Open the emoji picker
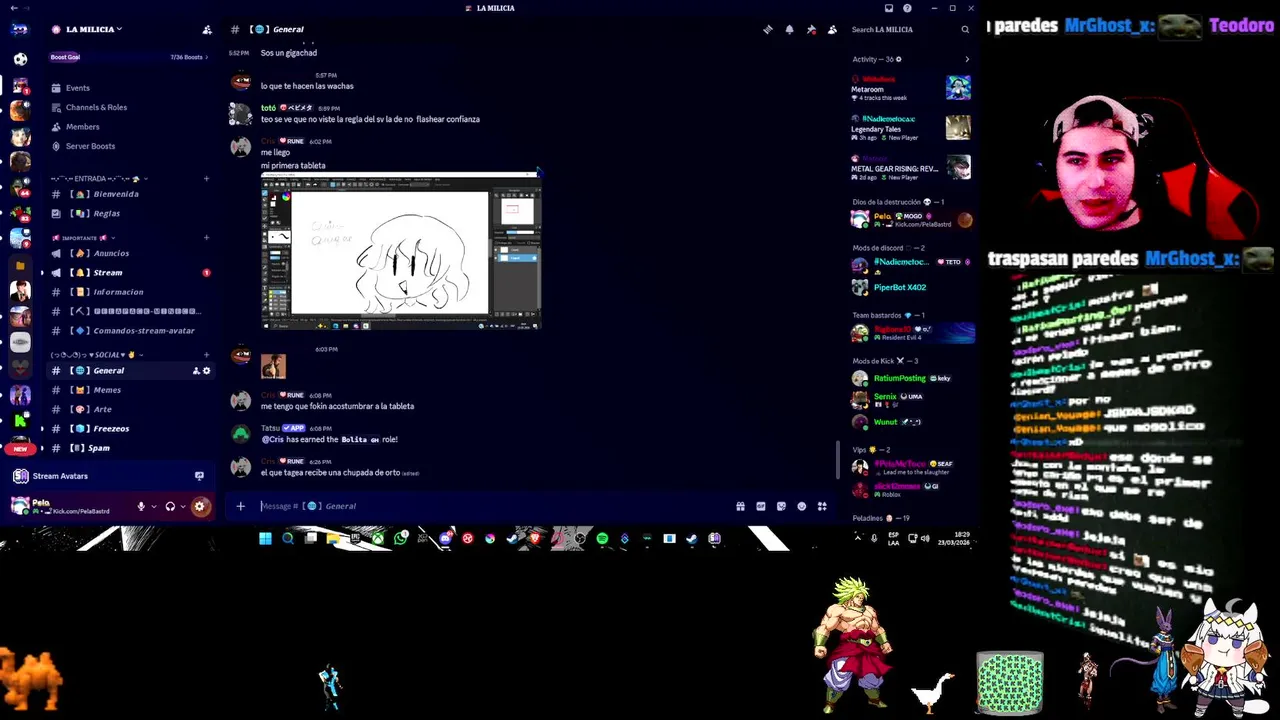Image resolution: width=1280 pixels, height=720 pixels. point(801,506)
